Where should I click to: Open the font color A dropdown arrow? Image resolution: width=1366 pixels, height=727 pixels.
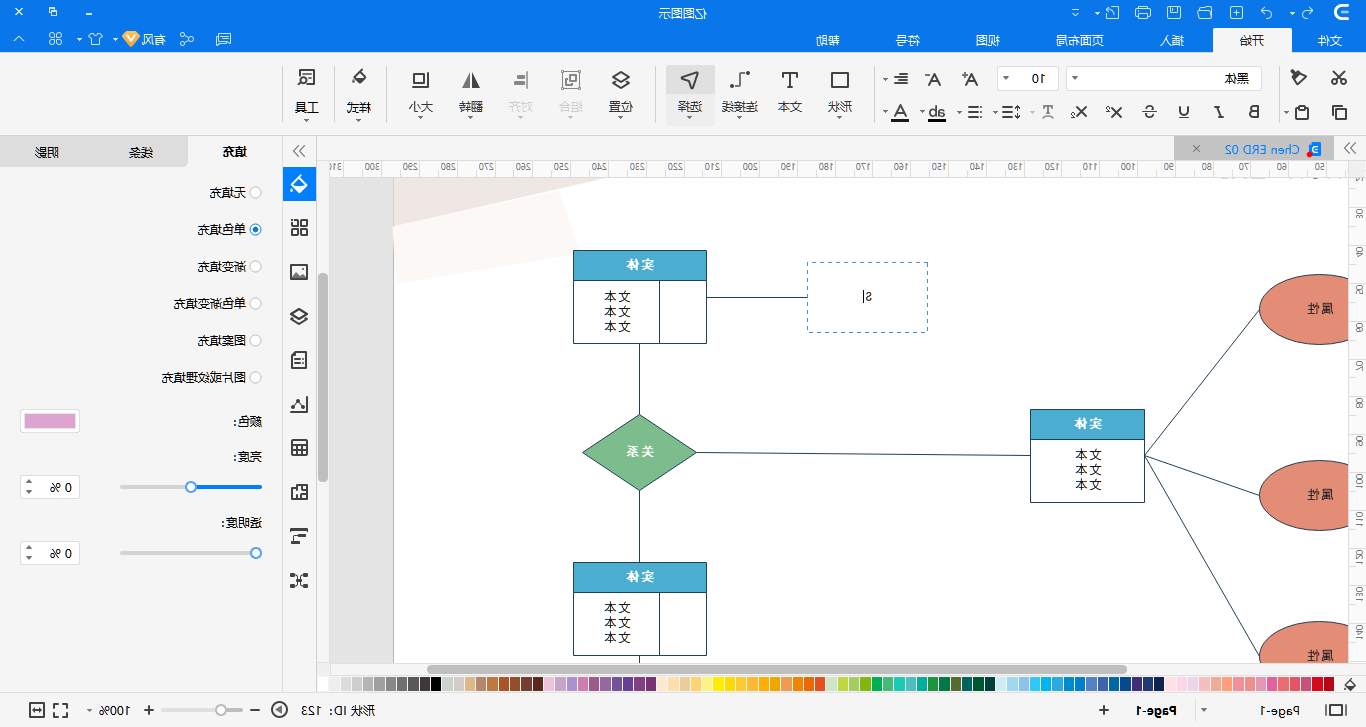pyautogui.click(x=885, y=112)
